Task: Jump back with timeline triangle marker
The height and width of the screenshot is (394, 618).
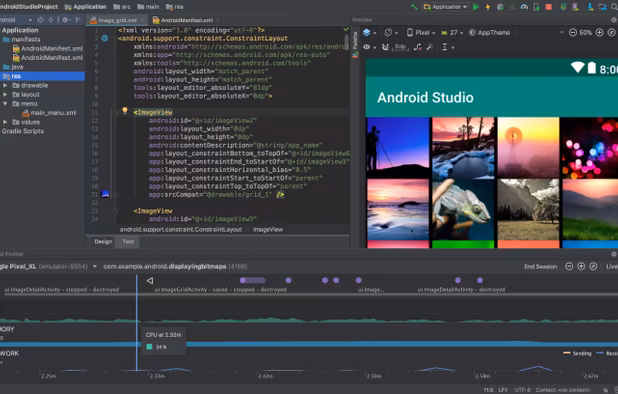Action: point(150,281)
